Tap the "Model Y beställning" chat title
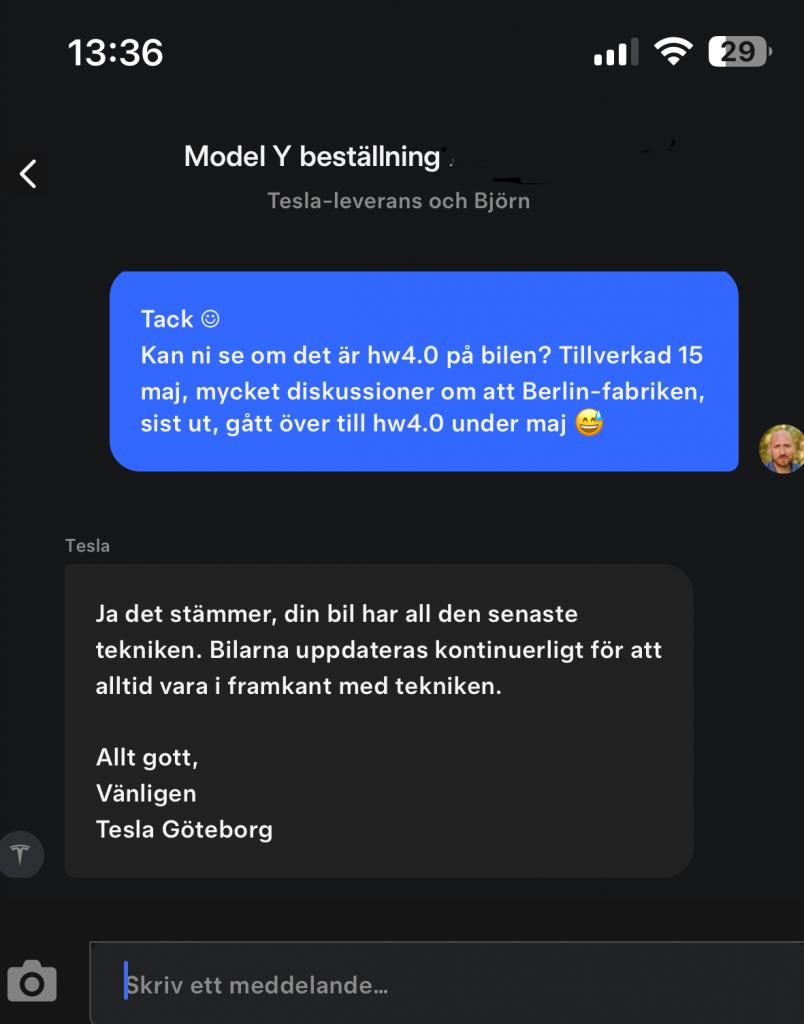The image size is (804, 1024). pyautogui.click(x=312, y=157)
